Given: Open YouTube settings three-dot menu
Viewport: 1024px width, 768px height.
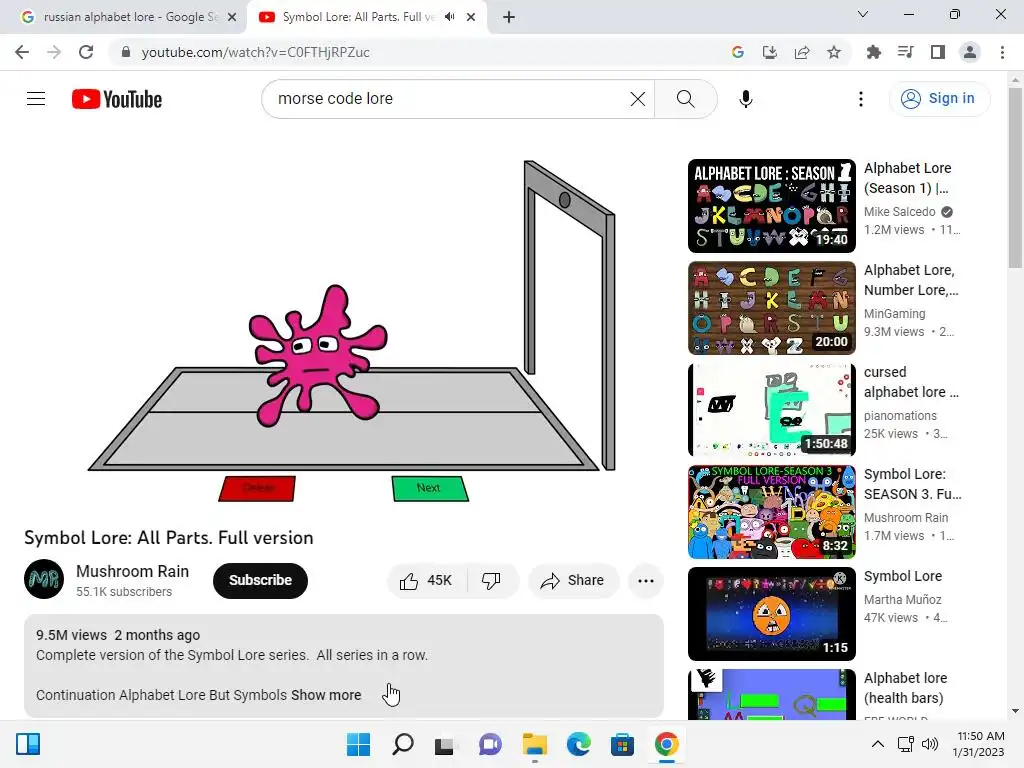Looking at the screenshot, I should click(861, 99).
